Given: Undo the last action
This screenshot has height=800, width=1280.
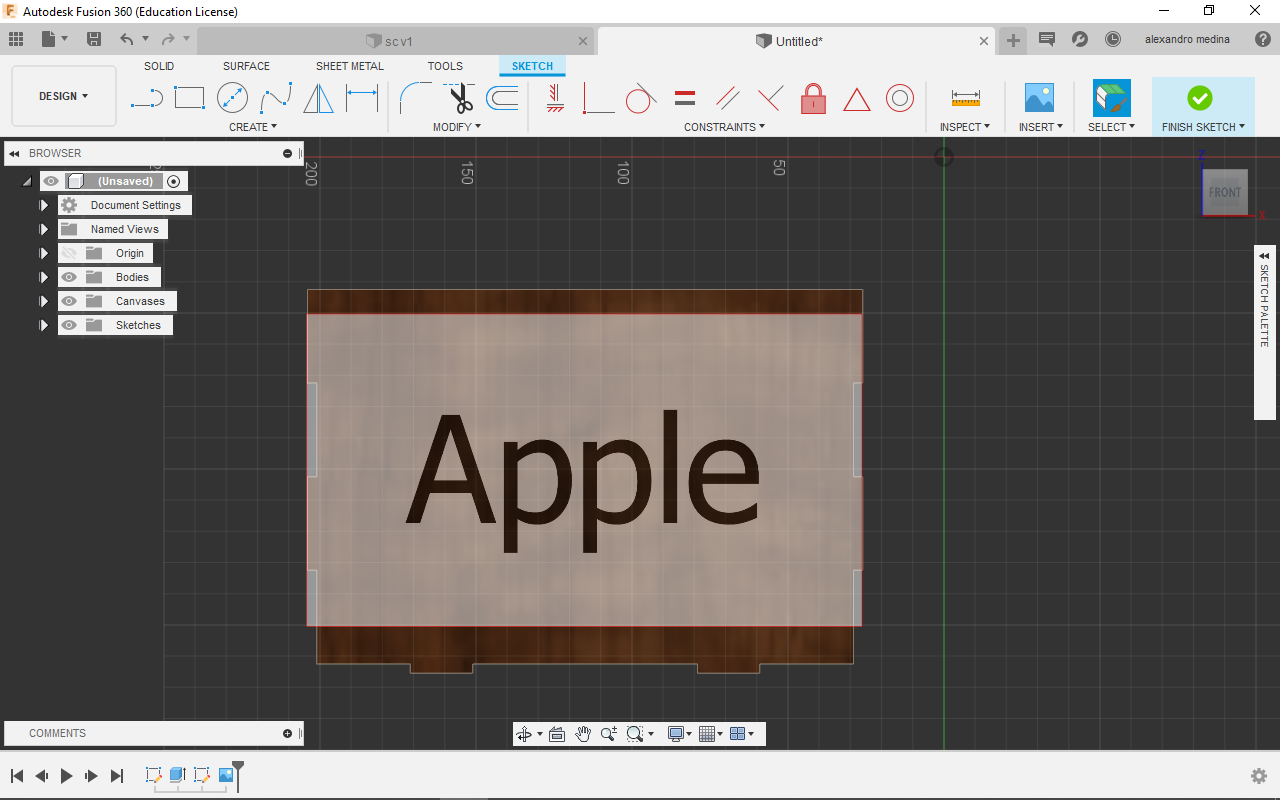Looking at the screenshot, I should 126,39.
